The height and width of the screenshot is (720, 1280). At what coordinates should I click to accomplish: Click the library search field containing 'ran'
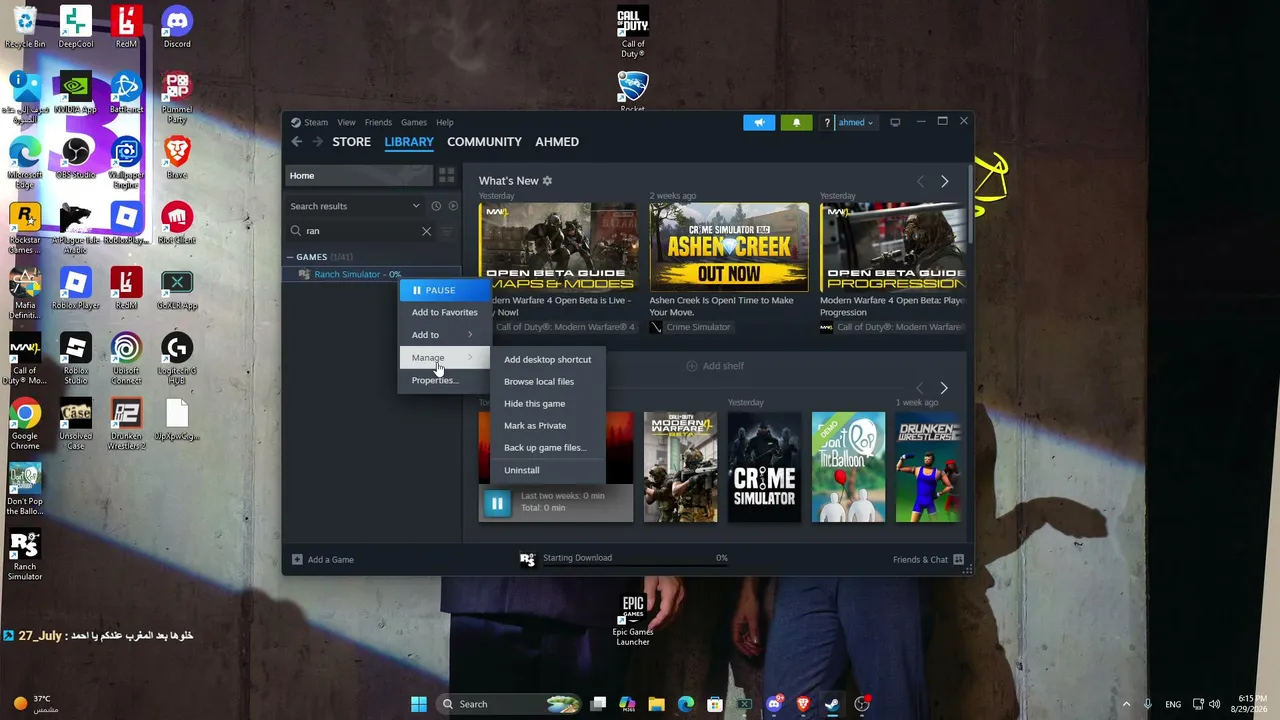coord(361,231)
